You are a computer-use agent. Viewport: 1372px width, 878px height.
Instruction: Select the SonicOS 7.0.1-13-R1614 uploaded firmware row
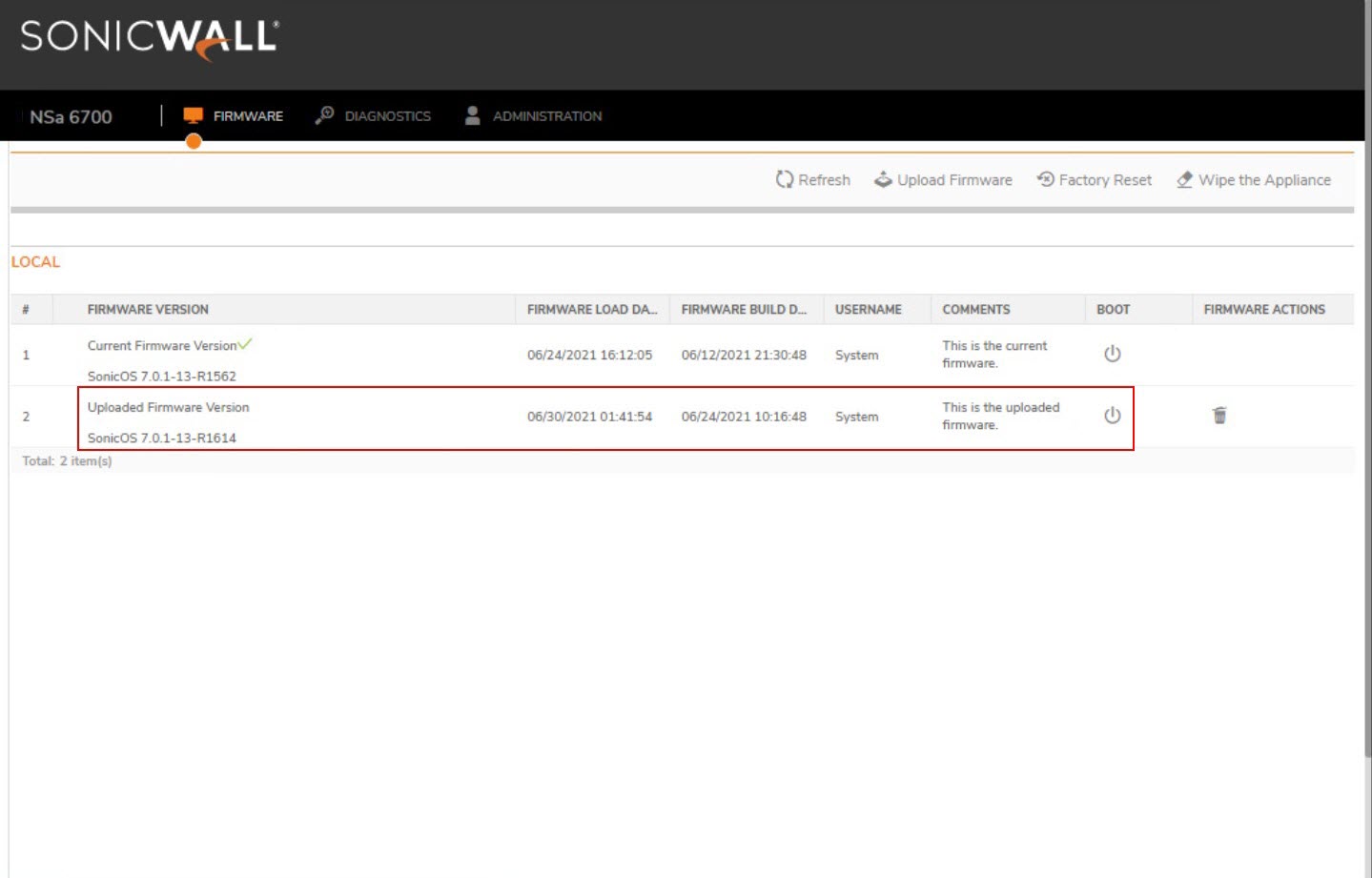point(162,438)
